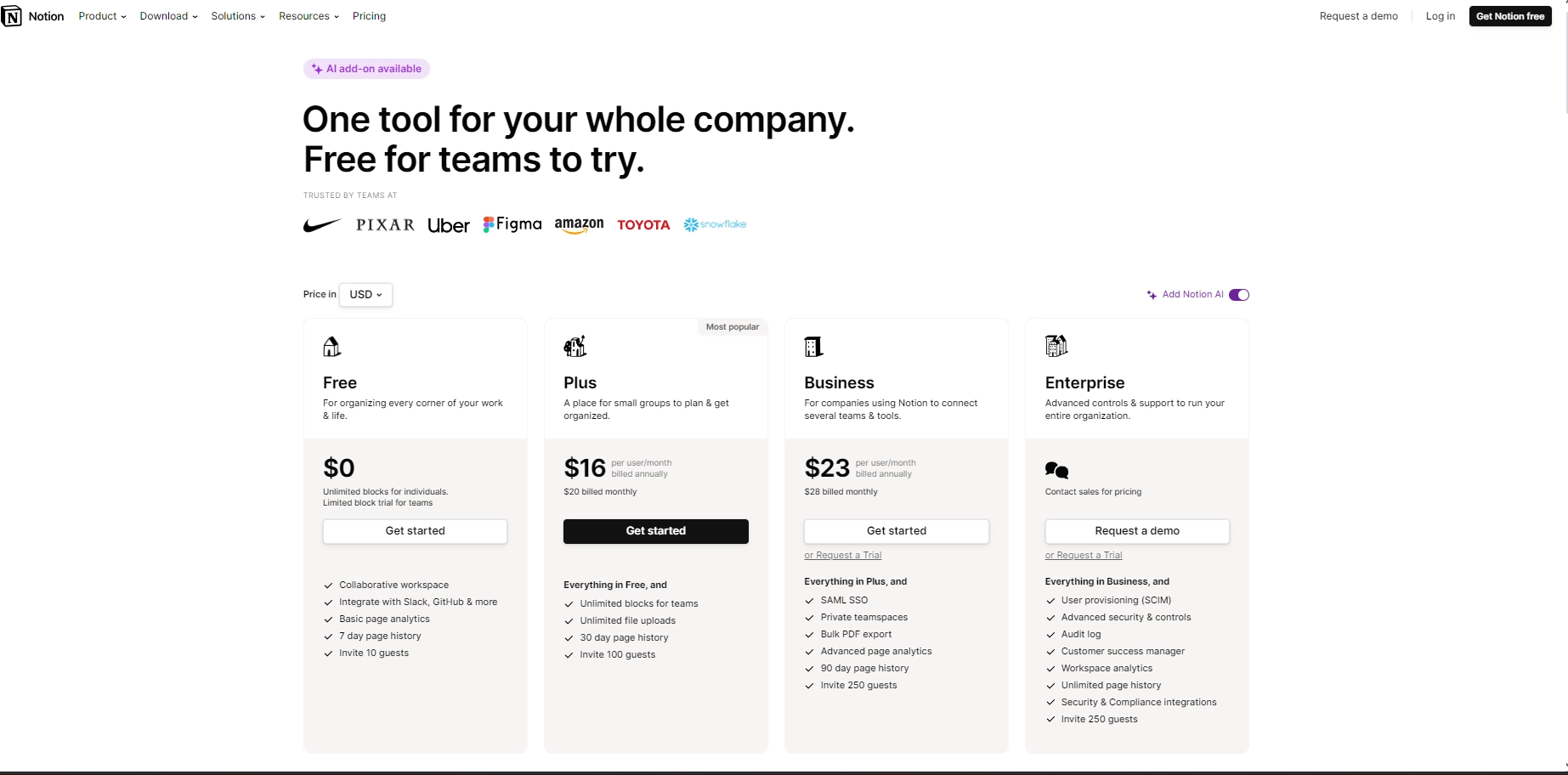1568x775 pixels.
Task: Click the Snowflake logo
Action: [715, 224]
